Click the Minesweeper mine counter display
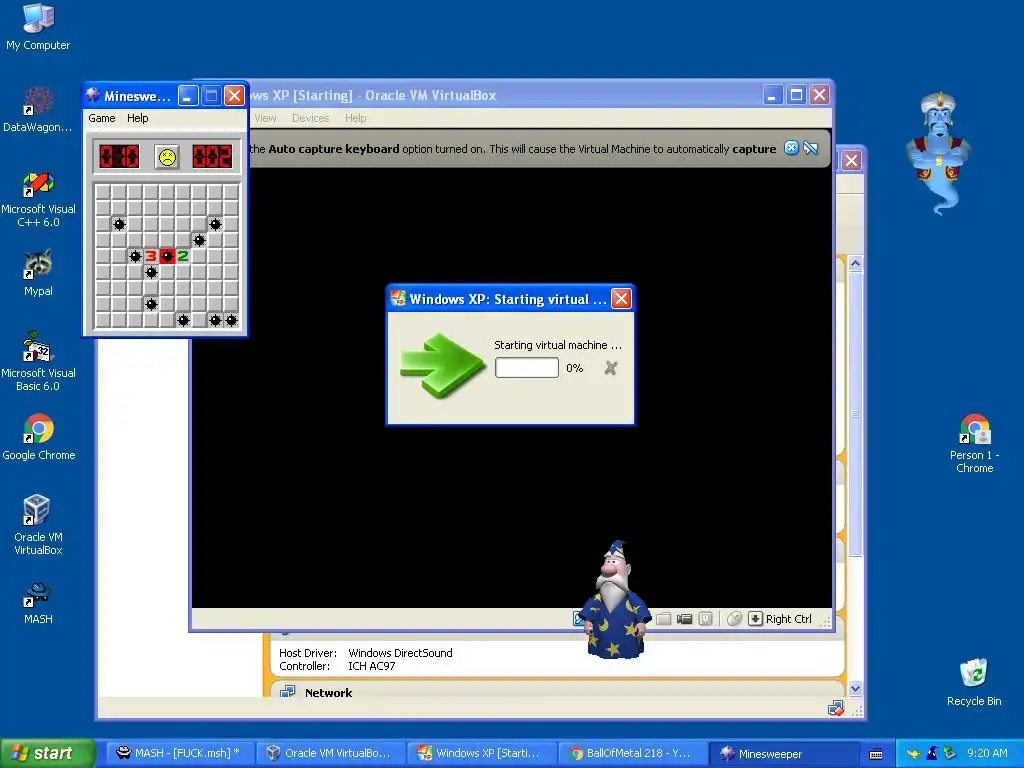Screen dimensions: 1024x768 119,157
